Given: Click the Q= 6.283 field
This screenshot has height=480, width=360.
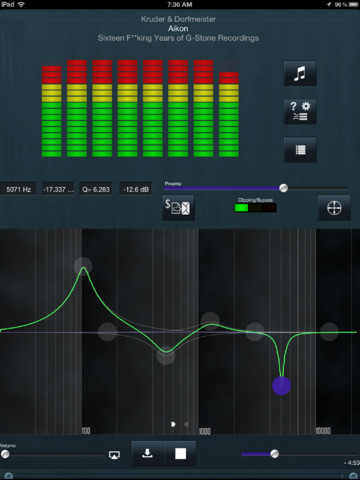Looking at the screenshot, I should pyautogui.click(x=96, y=189).
